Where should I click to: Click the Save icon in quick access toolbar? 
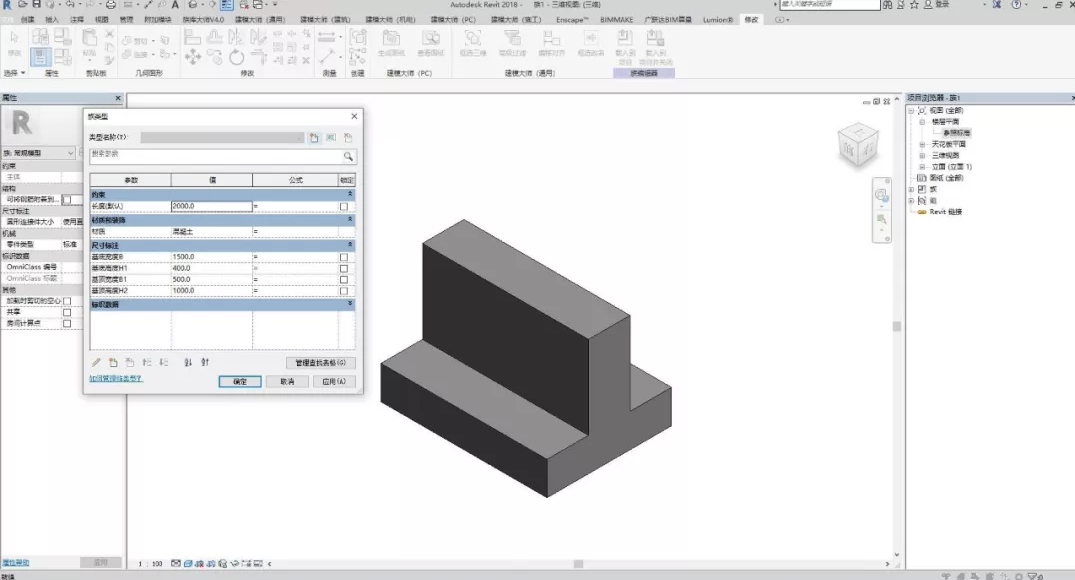36,4
